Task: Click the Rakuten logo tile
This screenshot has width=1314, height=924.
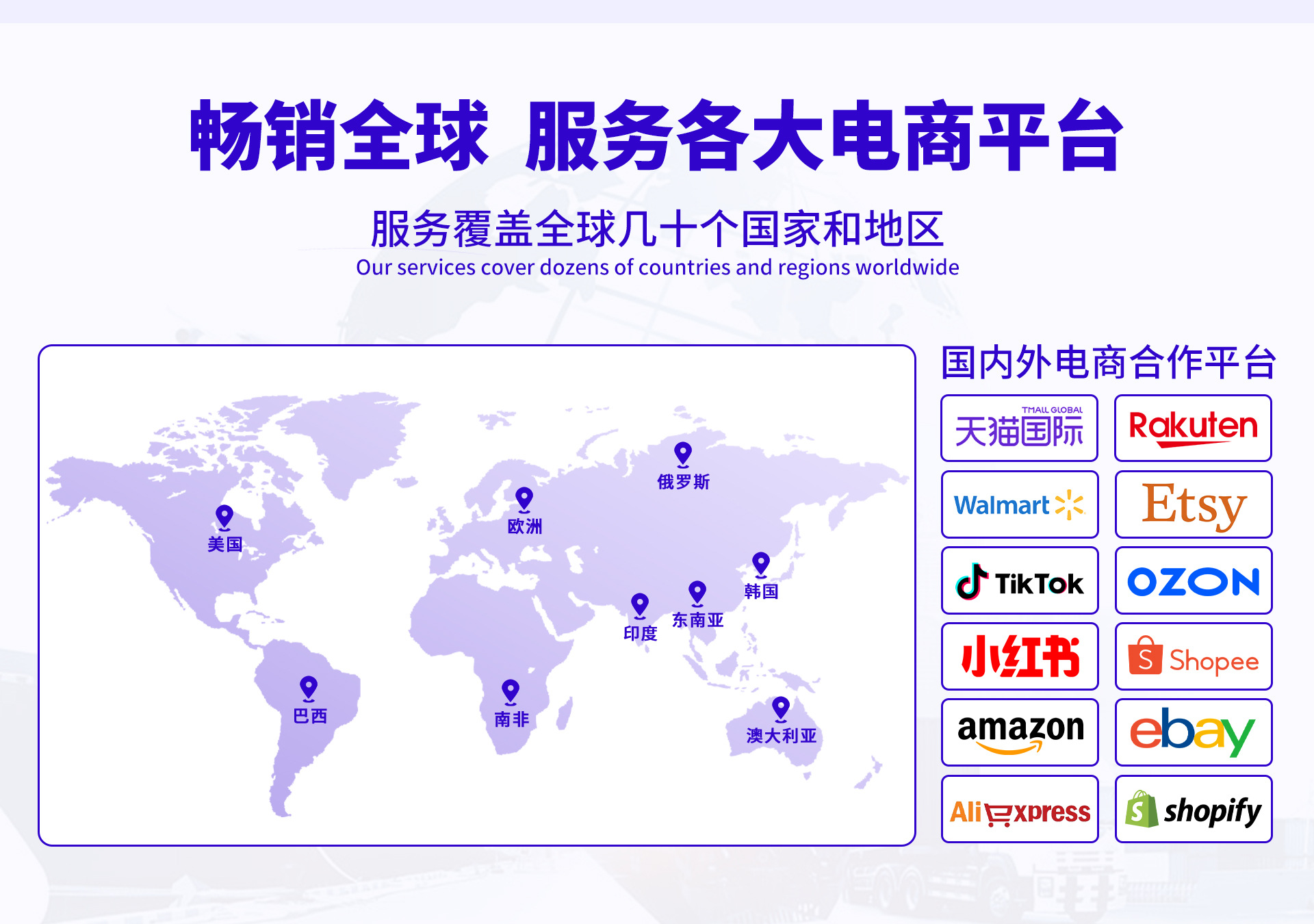Action: pos(1193,428)
